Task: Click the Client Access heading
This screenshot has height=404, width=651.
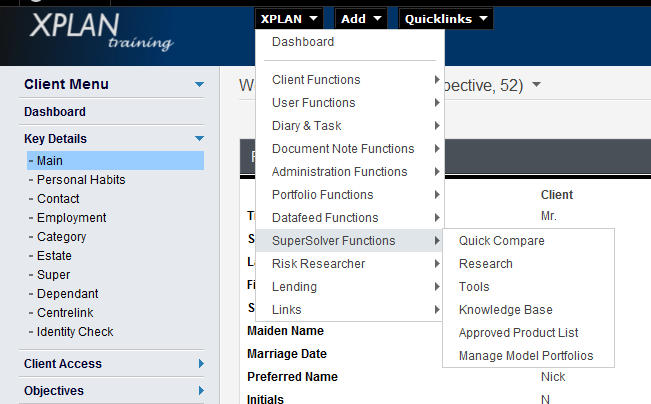Action: click(63, 364)
